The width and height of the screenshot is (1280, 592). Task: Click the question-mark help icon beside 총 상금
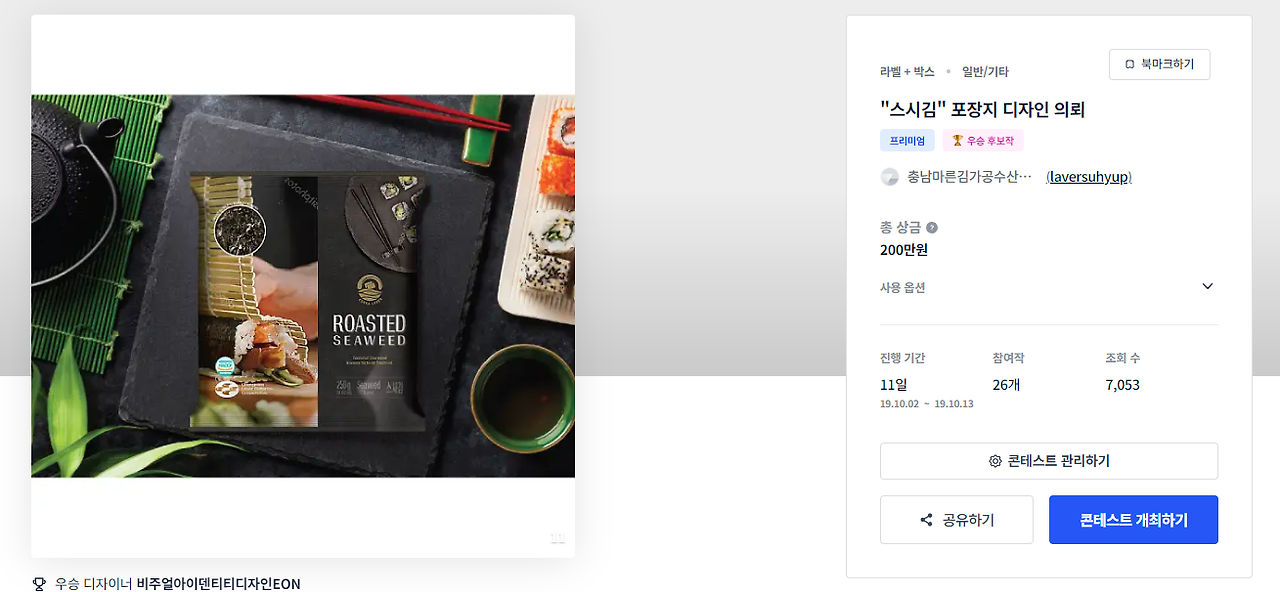pos(932,228)
